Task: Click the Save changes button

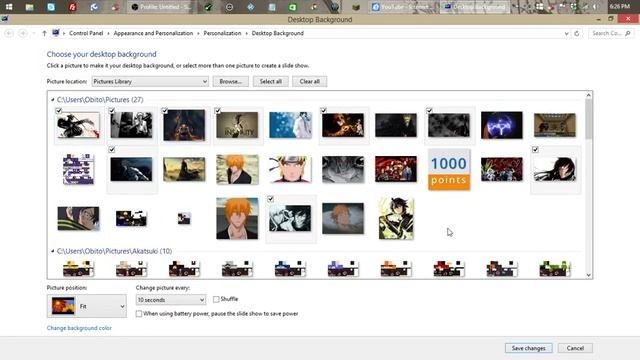Action: pyautogui.click(x=529, y=348)
